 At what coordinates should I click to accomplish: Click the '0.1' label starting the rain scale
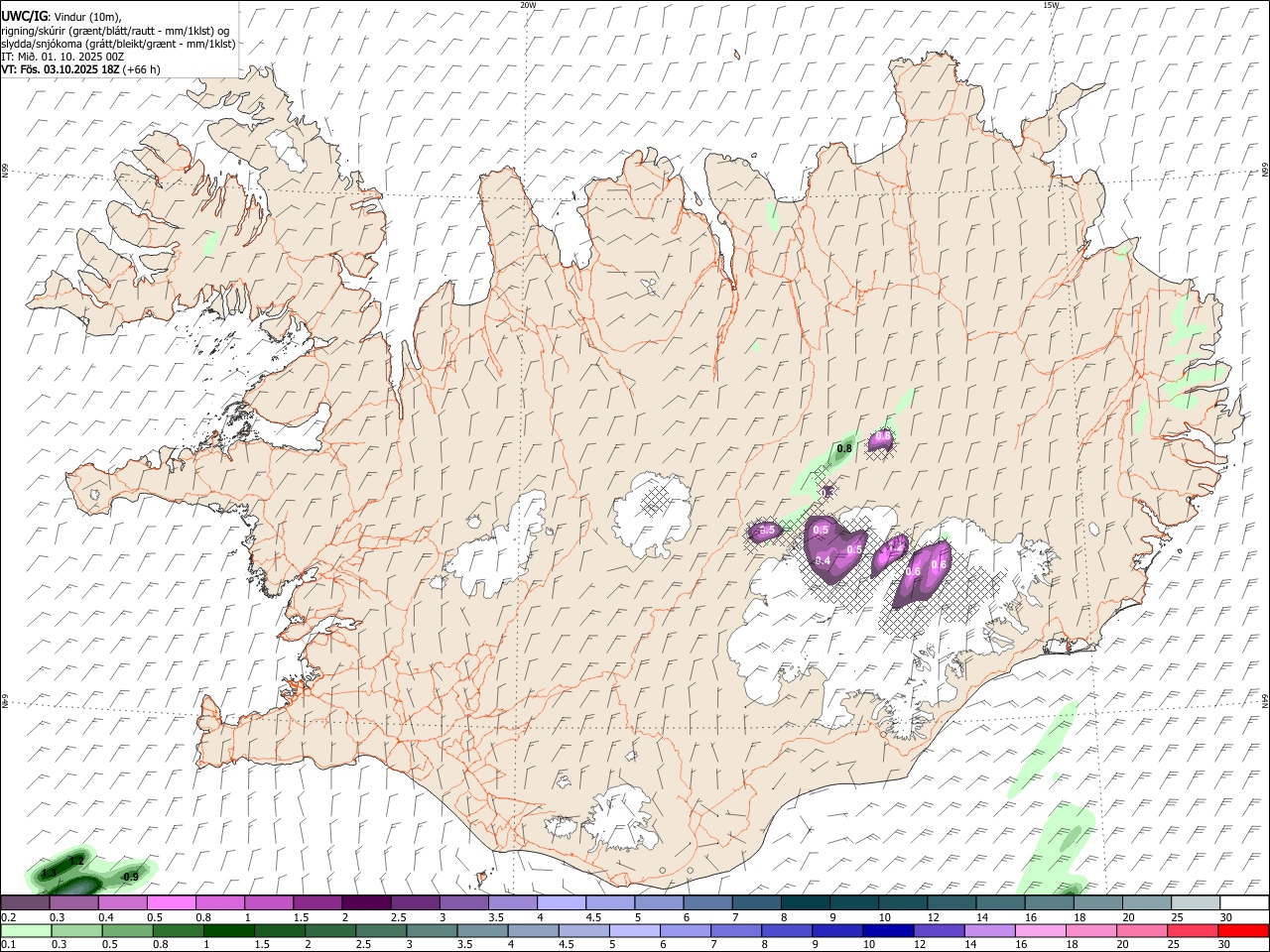[x=8, y=945]
